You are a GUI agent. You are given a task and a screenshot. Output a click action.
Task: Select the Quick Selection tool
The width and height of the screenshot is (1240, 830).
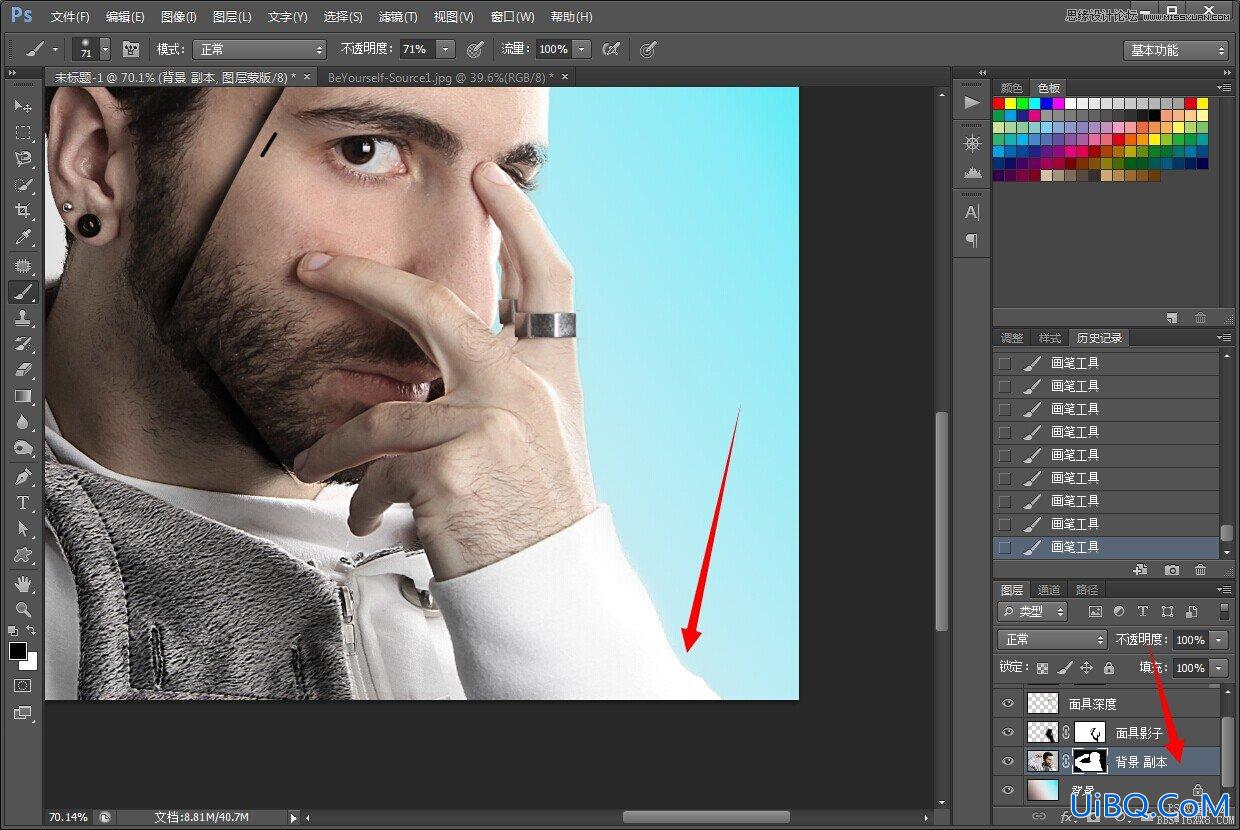click(23, 185)
